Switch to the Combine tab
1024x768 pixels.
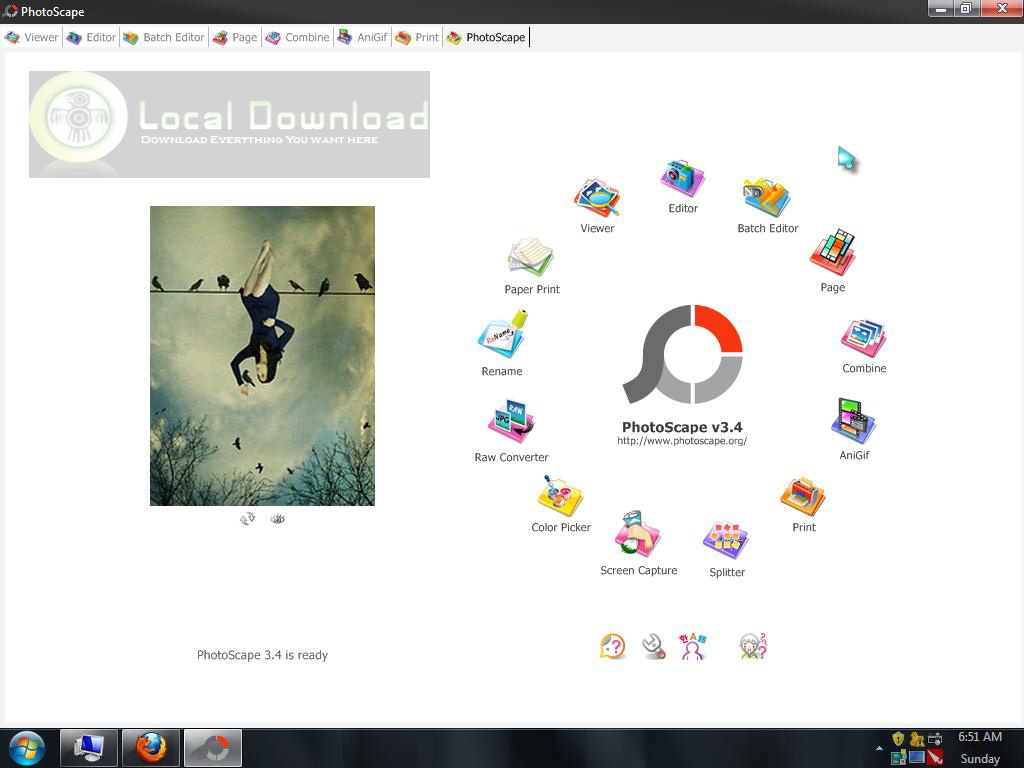click(298, 37)
